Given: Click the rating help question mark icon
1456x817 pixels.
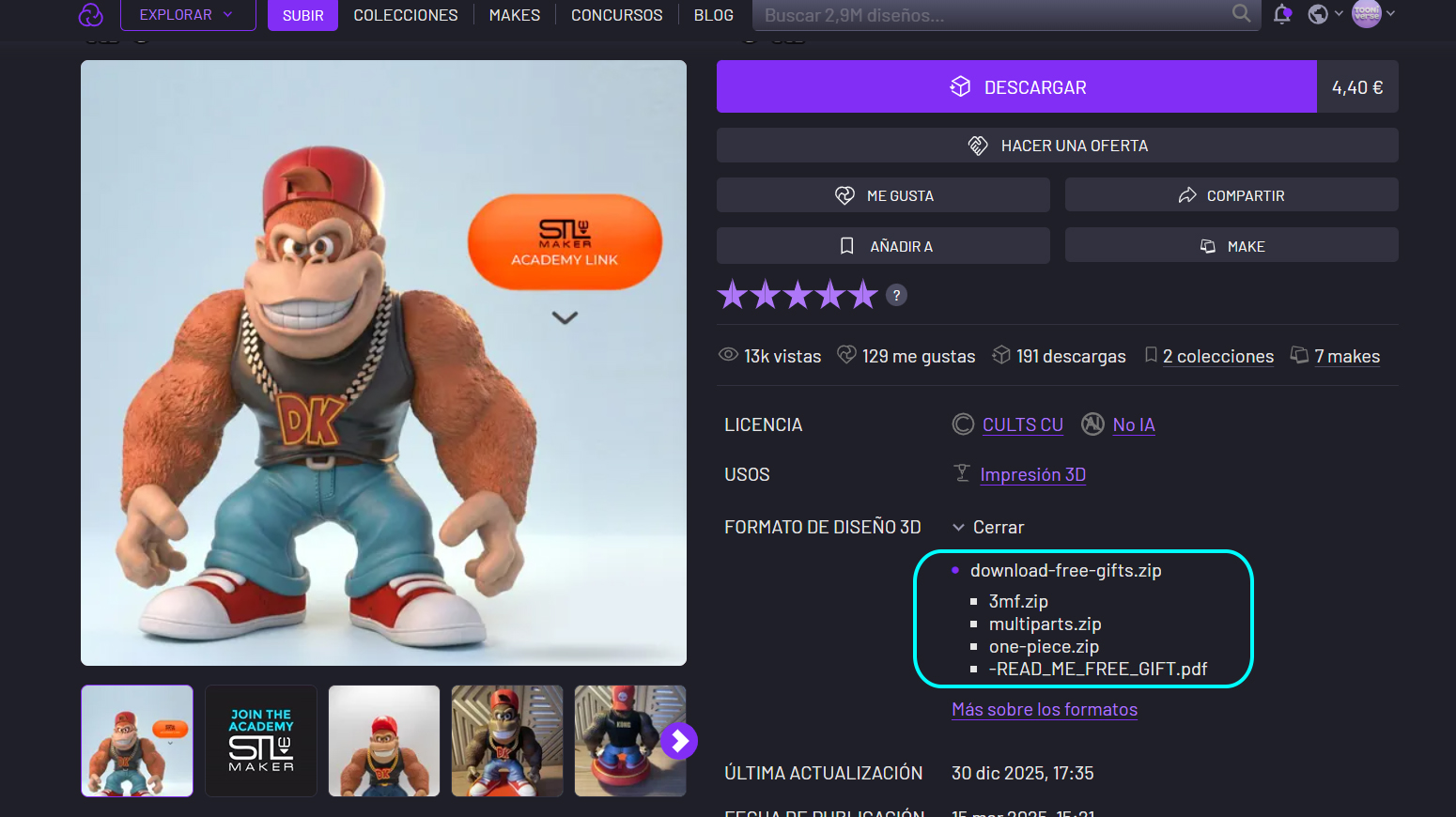Looking at the screenshot, I should click(x=896, y=295).
